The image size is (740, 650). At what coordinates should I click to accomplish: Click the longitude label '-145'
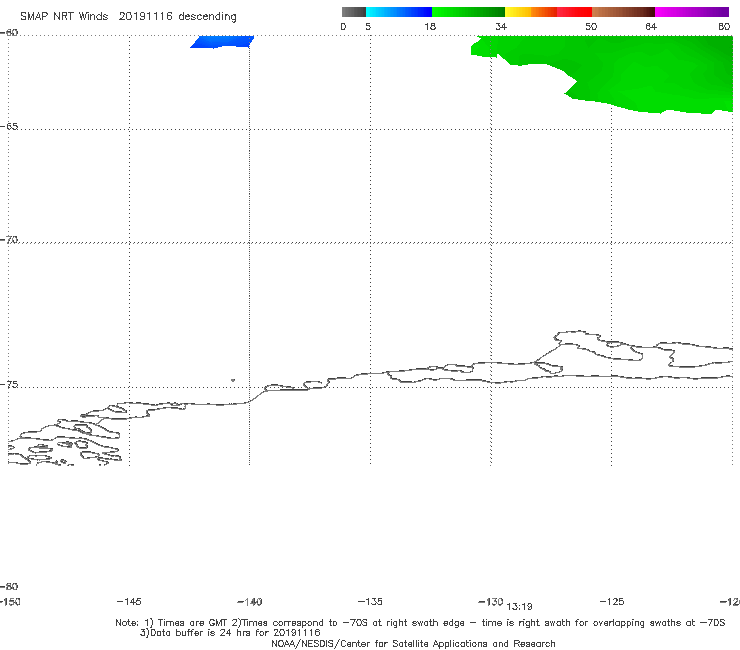pos(129,601)
